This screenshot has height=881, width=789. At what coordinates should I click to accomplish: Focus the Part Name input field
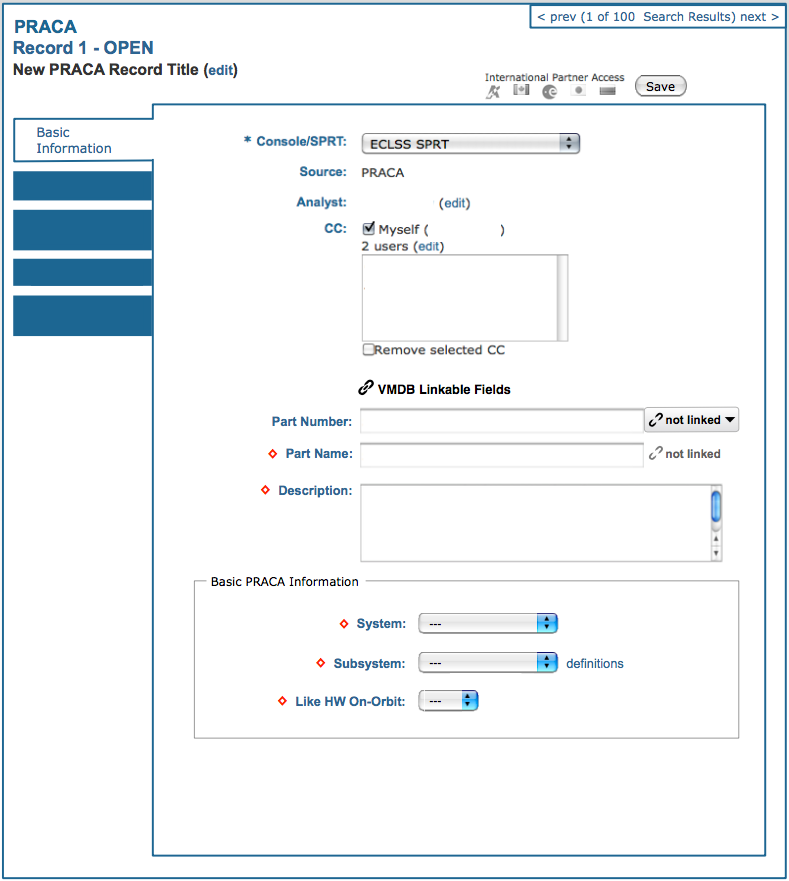[x=502, y=455]
